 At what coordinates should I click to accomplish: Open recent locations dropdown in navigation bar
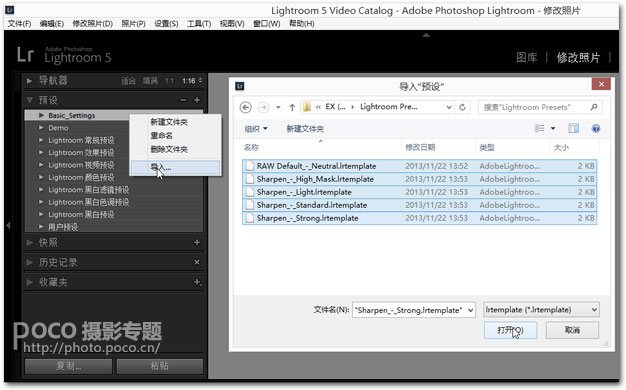click(x=278, y=107)
